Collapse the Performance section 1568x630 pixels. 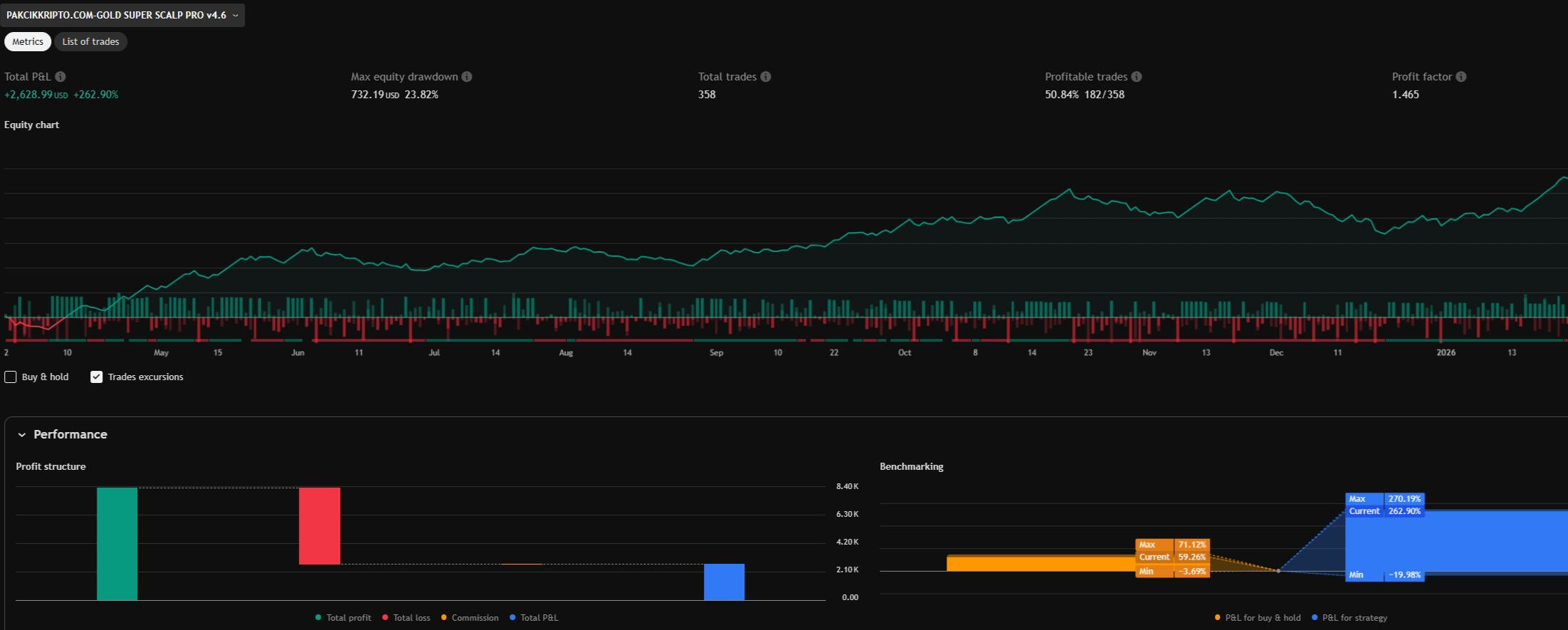pyautogui.click(x=22, y=435)
